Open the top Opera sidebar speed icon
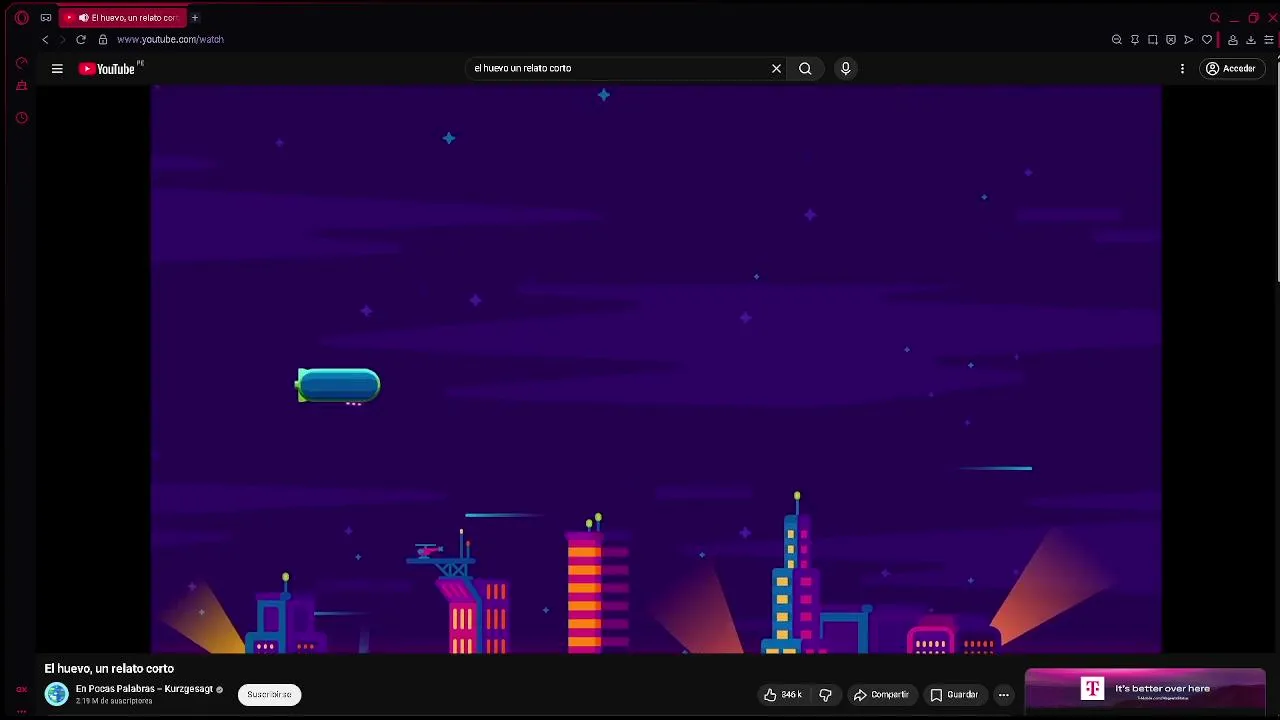Viewport: 1280px width, 720px height. tap(21, 63)
